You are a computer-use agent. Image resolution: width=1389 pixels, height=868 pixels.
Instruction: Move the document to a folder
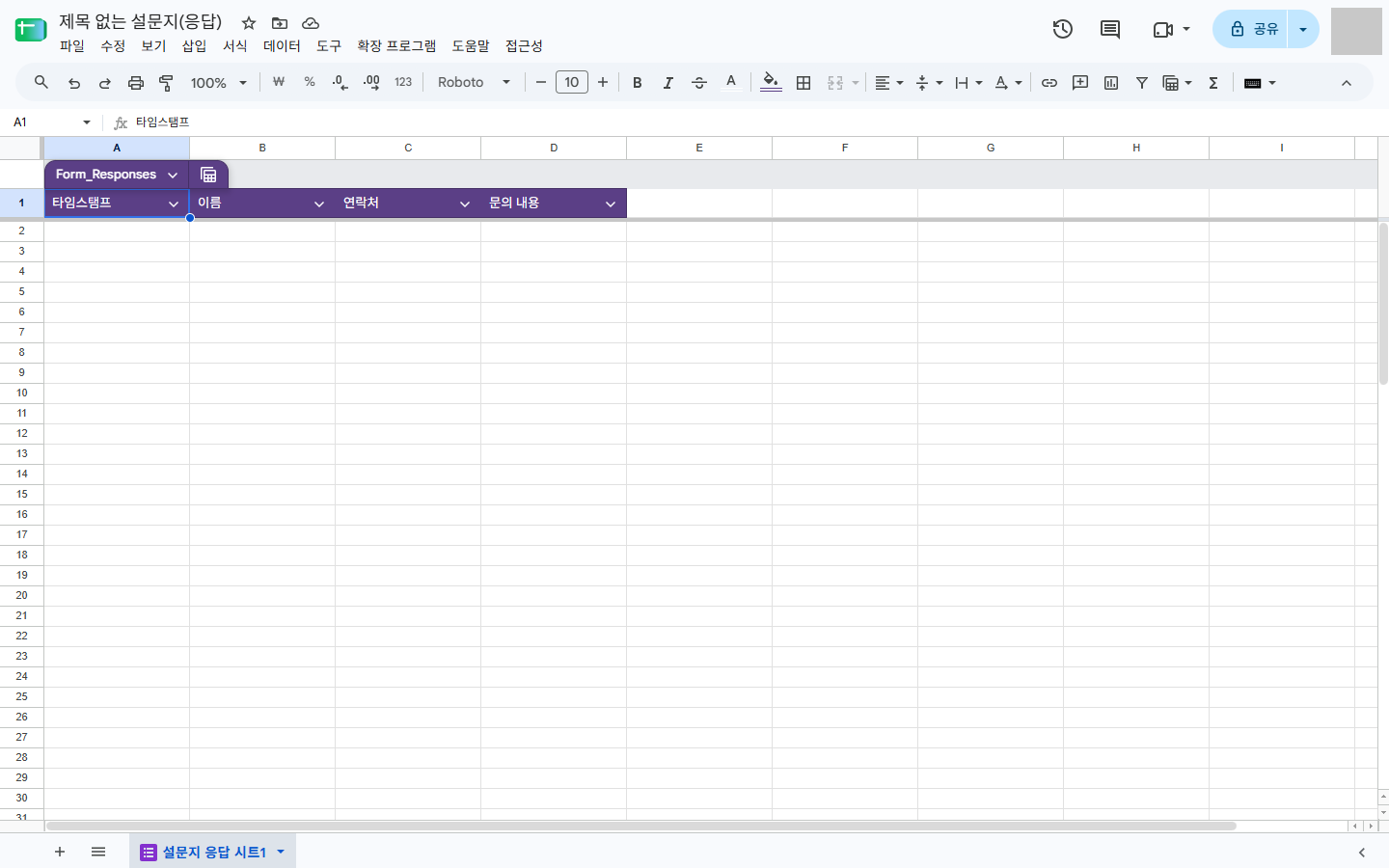280,23
